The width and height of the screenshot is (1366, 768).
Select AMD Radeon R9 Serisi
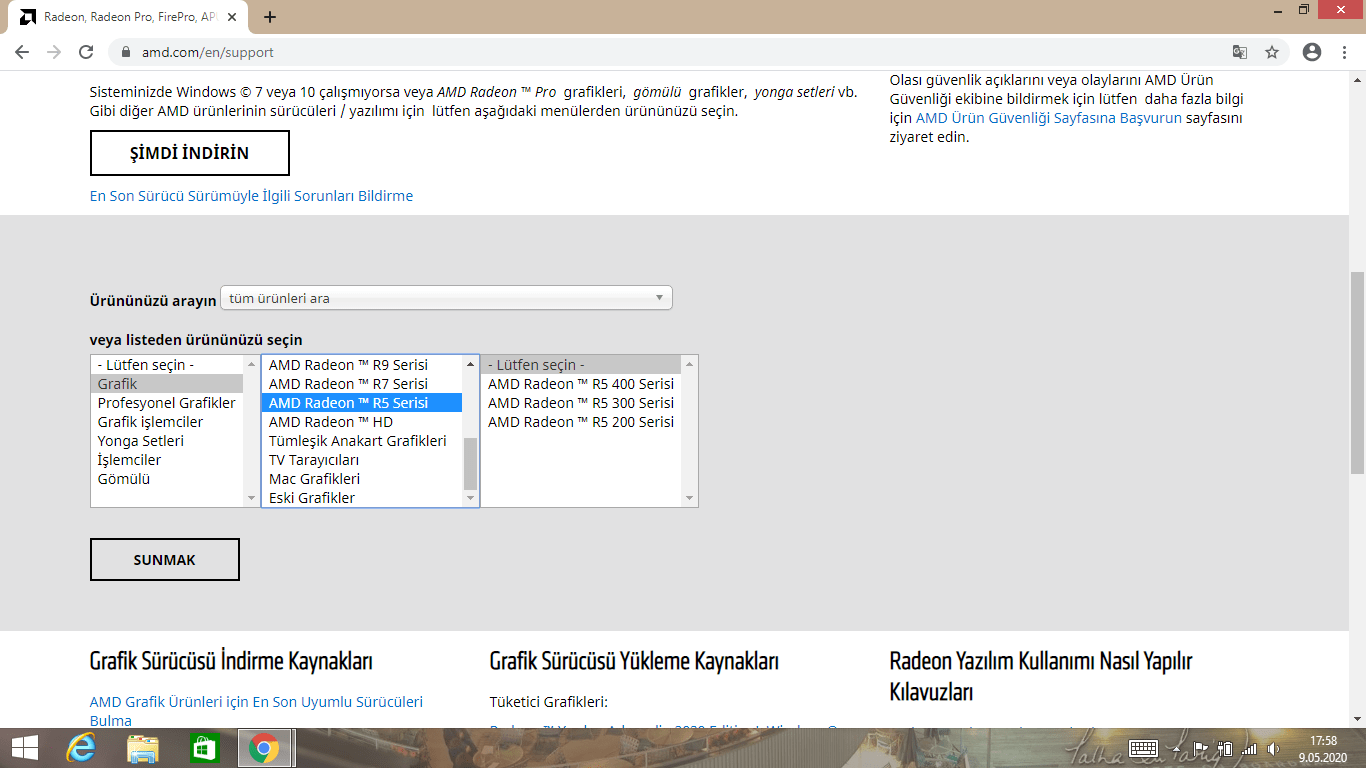tap(362, 365)
